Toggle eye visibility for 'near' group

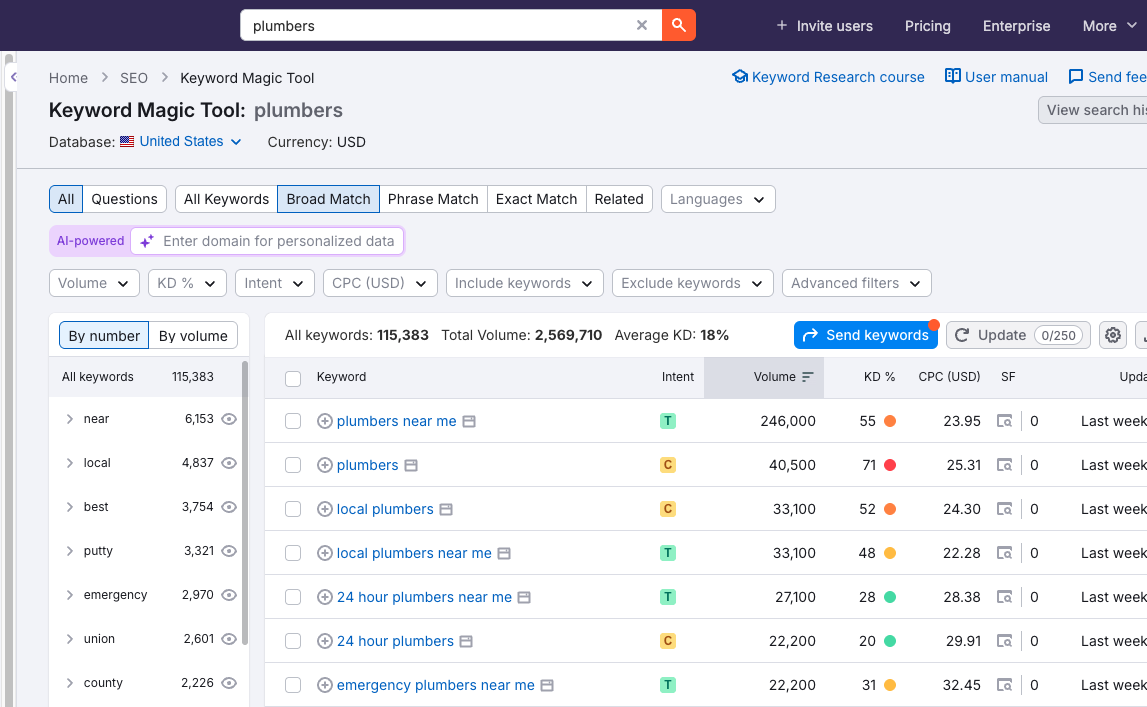tap(229, 419)
